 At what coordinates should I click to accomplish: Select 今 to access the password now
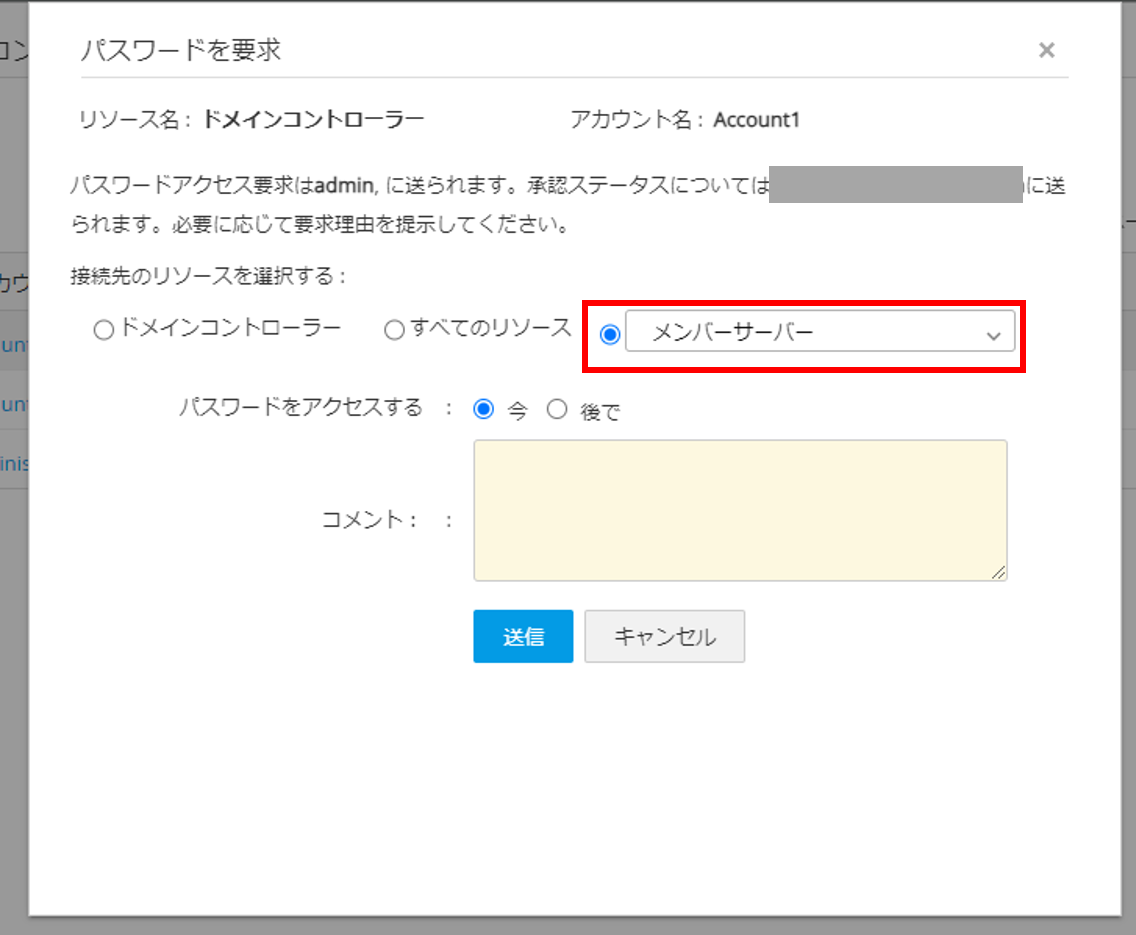coord(484,409)
